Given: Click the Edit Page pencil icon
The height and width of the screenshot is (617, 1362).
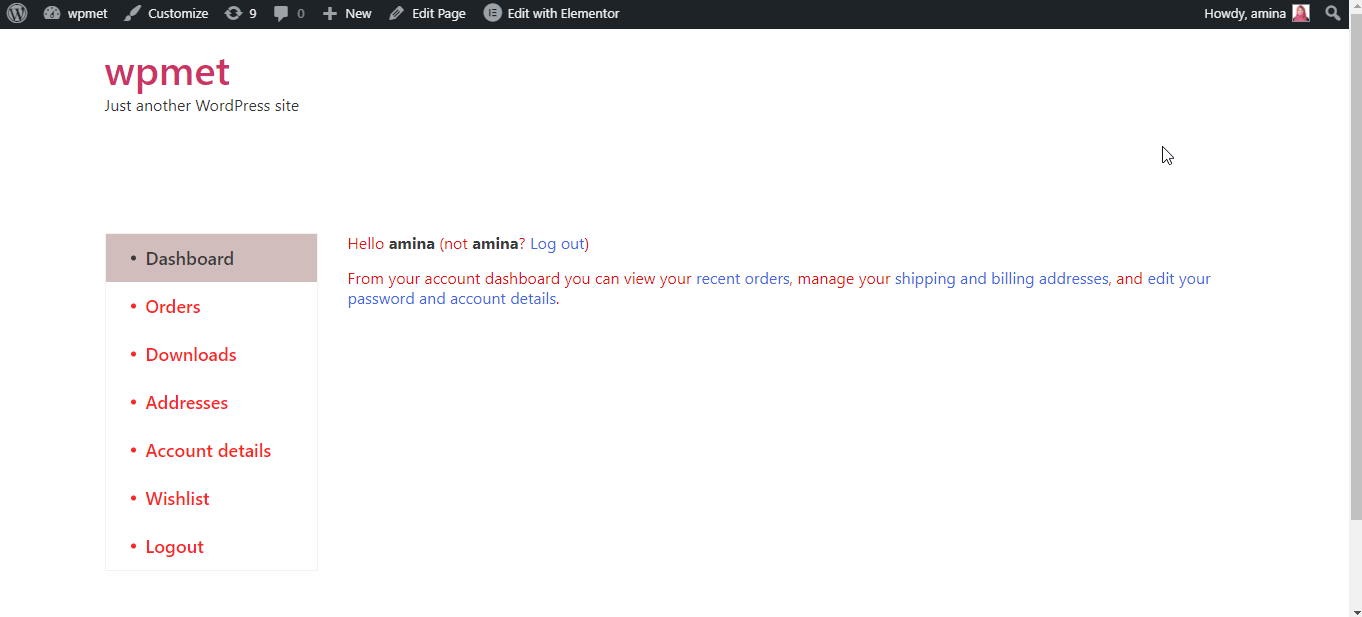Looking at the screenshot, I should (397, 14).
